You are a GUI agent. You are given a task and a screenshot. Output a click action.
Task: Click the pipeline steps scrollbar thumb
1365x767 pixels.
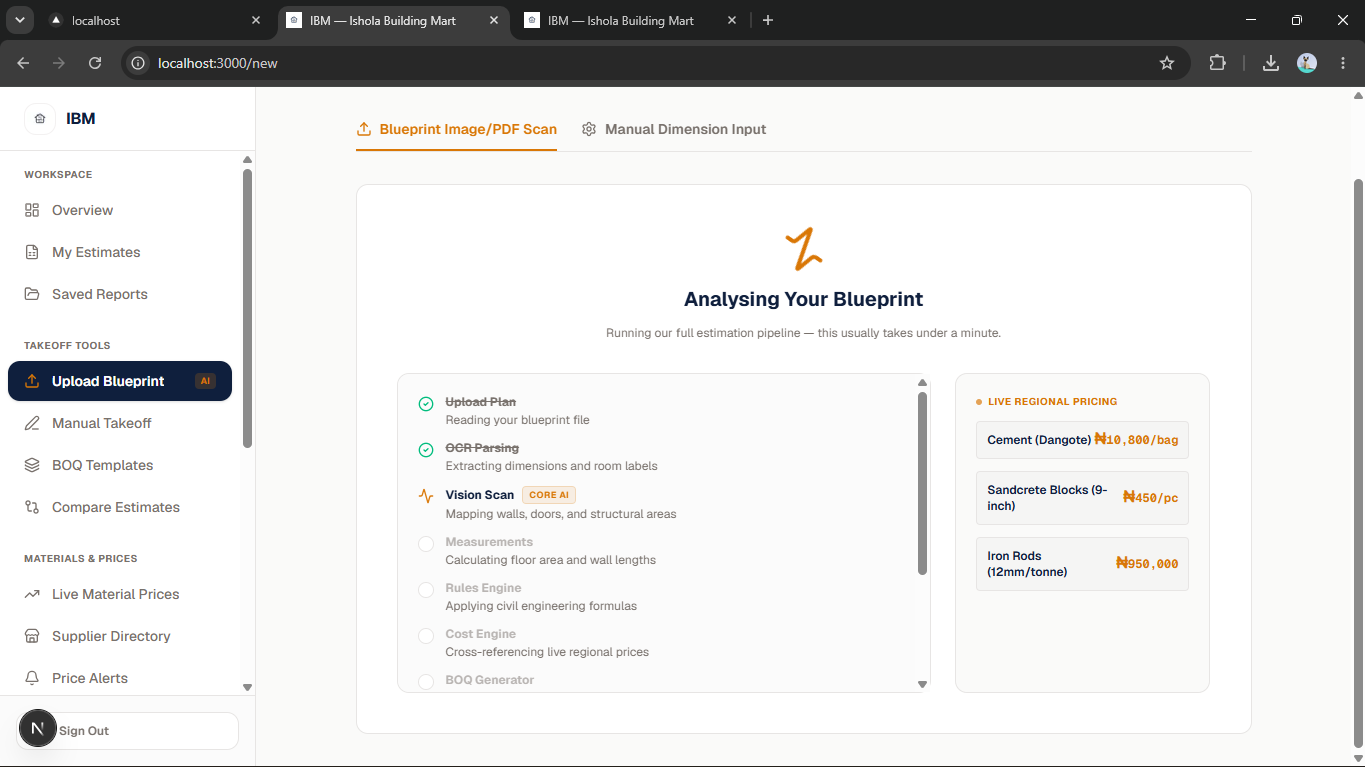[x=922, y=483]
